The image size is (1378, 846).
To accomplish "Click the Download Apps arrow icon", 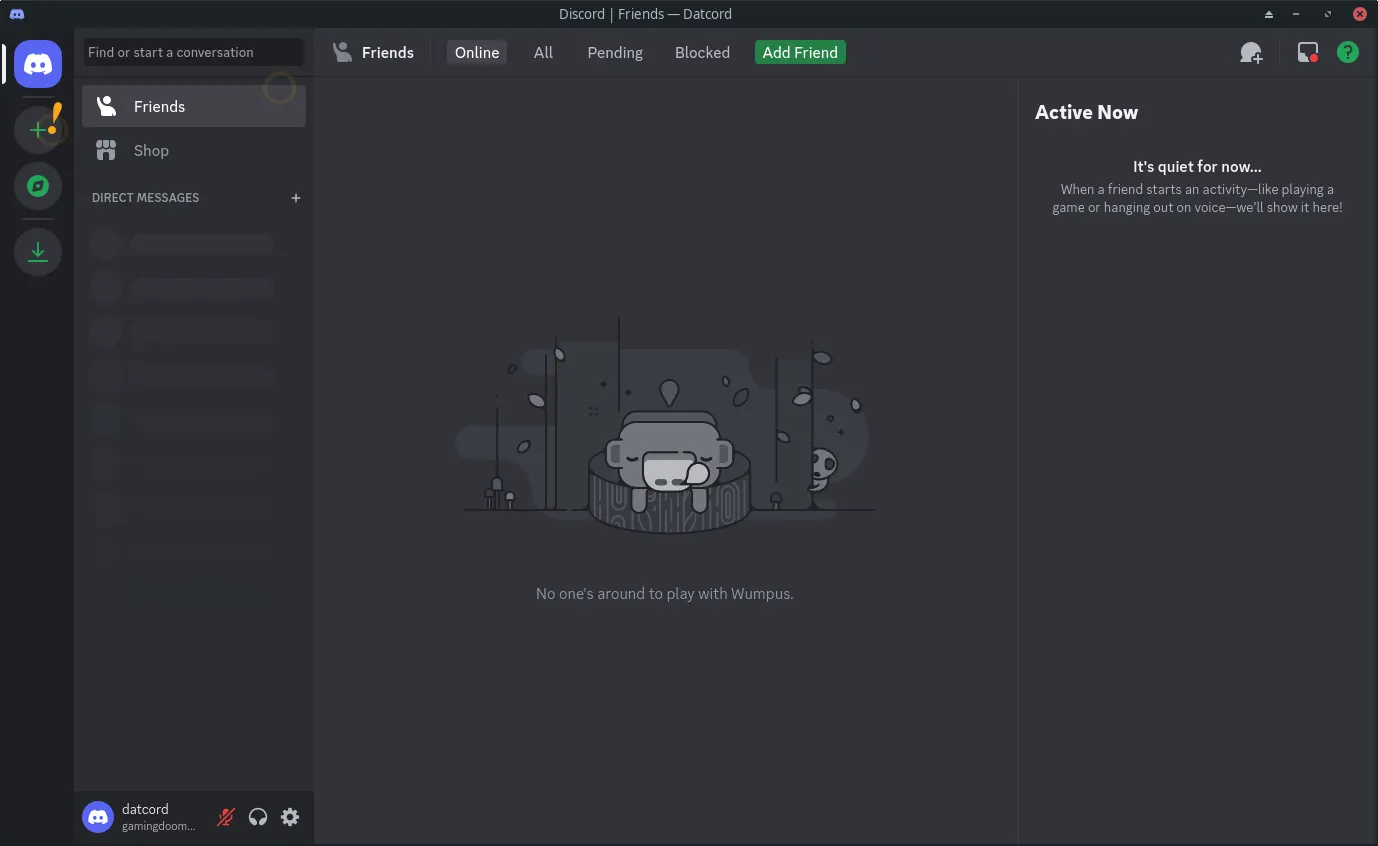I will [x=38, y=252].
